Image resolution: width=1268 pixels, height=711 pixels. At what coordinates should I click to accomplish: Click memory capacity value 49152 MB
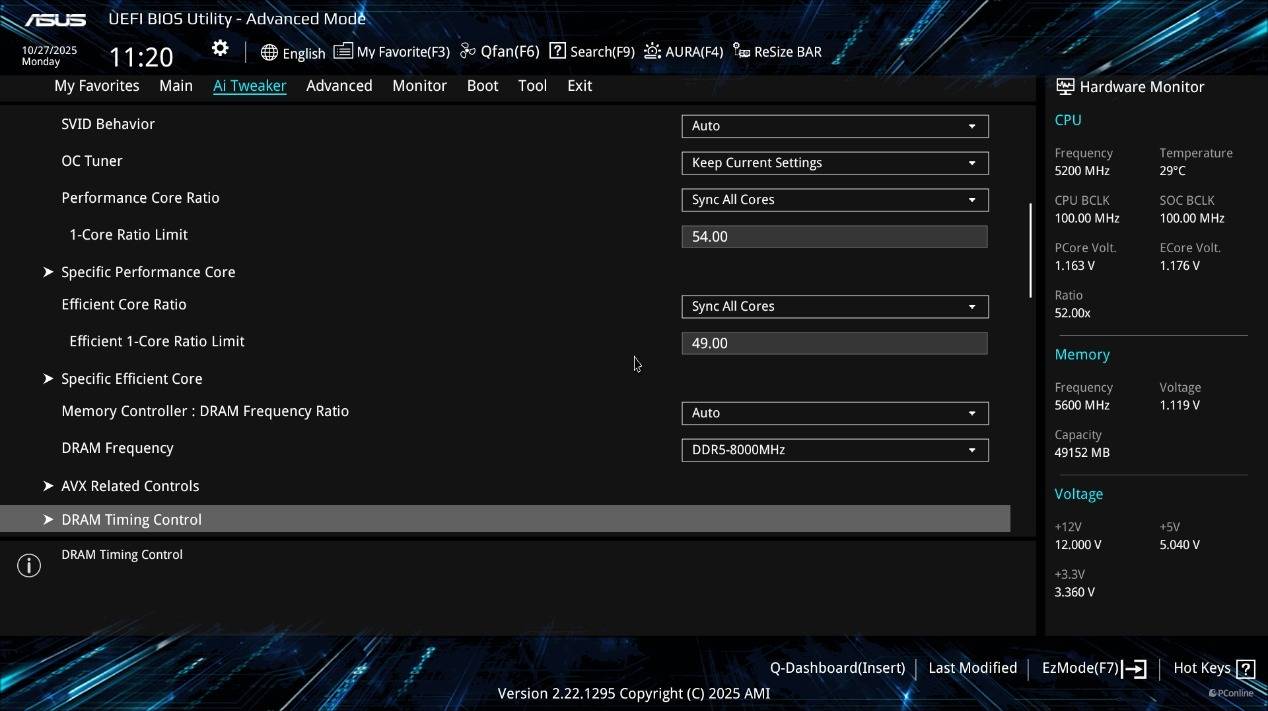[x=1082, y=453]
